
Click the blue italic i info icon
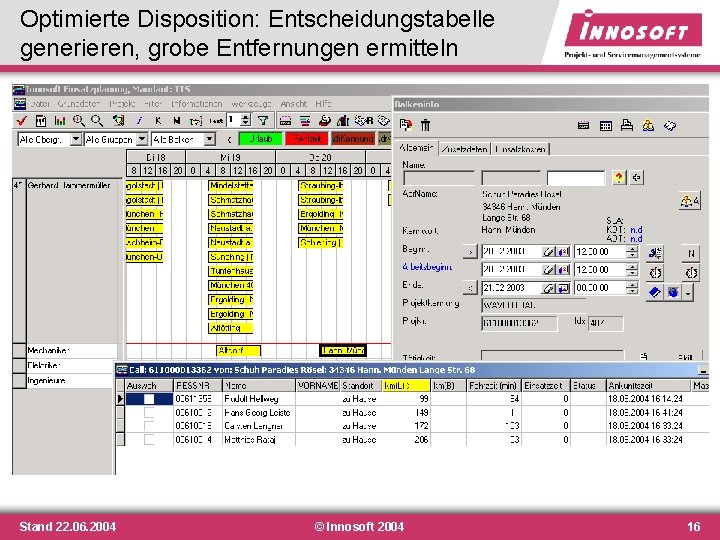[x=139, y=121]
